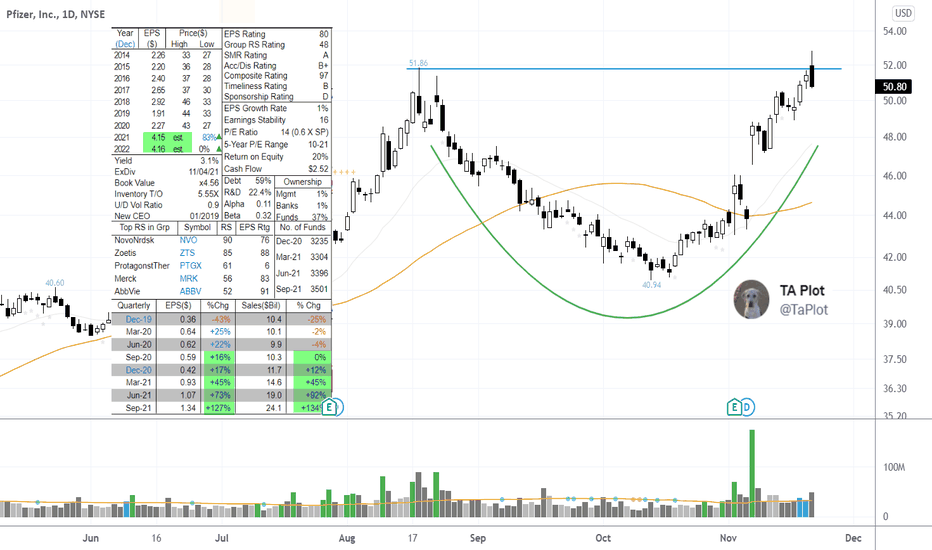Click the 100M volume axis label
Viewport: 932px width, 550px height.
[894, 467]
